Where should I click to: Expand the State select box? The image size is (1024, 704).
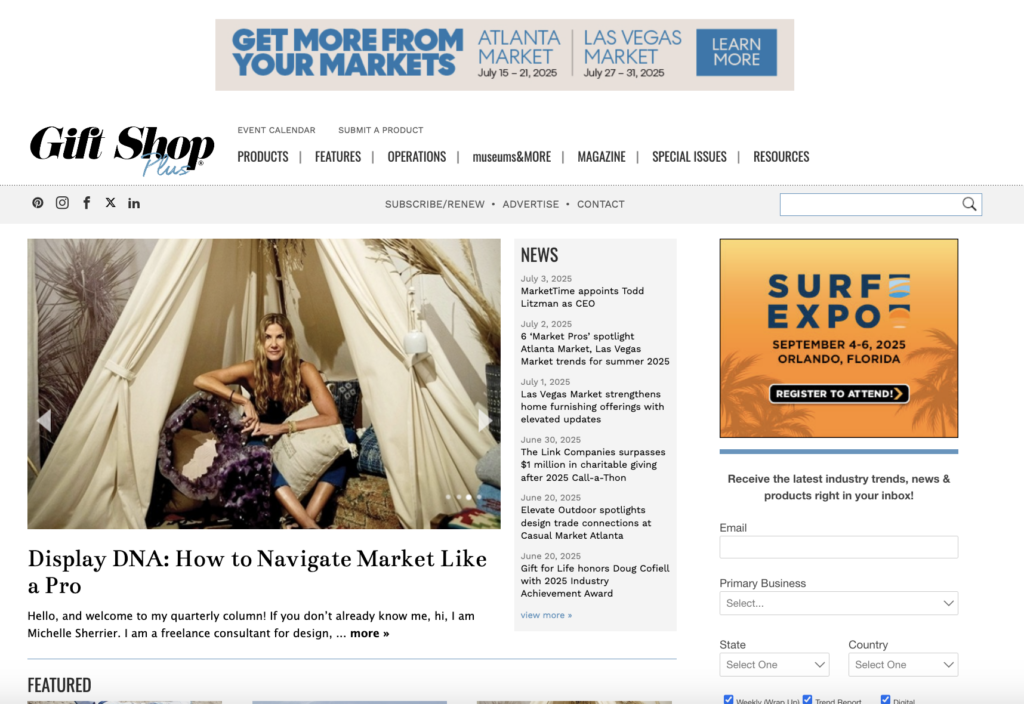pos(774,664)
